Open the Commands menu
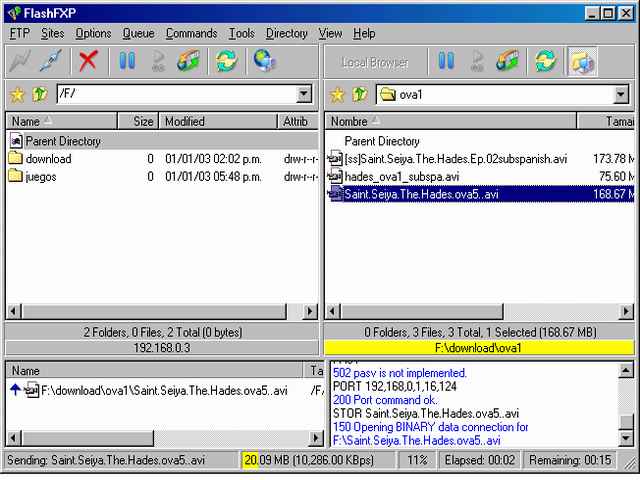The image size is (640, 480). tap(191, 33)
